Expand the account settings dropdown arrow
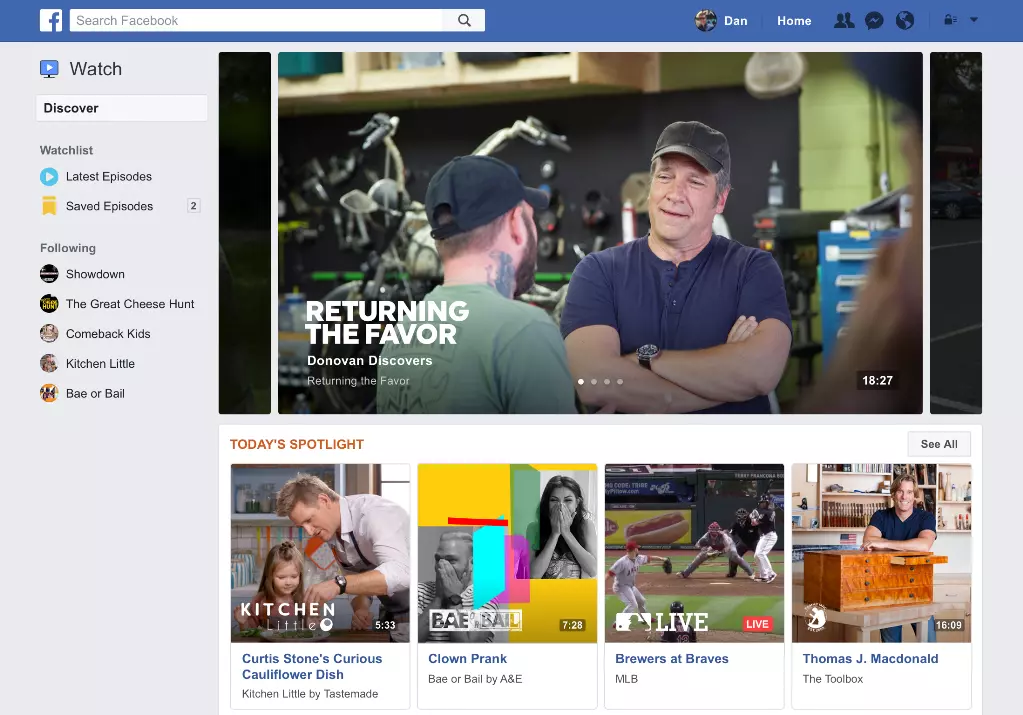 pos(974,20)
